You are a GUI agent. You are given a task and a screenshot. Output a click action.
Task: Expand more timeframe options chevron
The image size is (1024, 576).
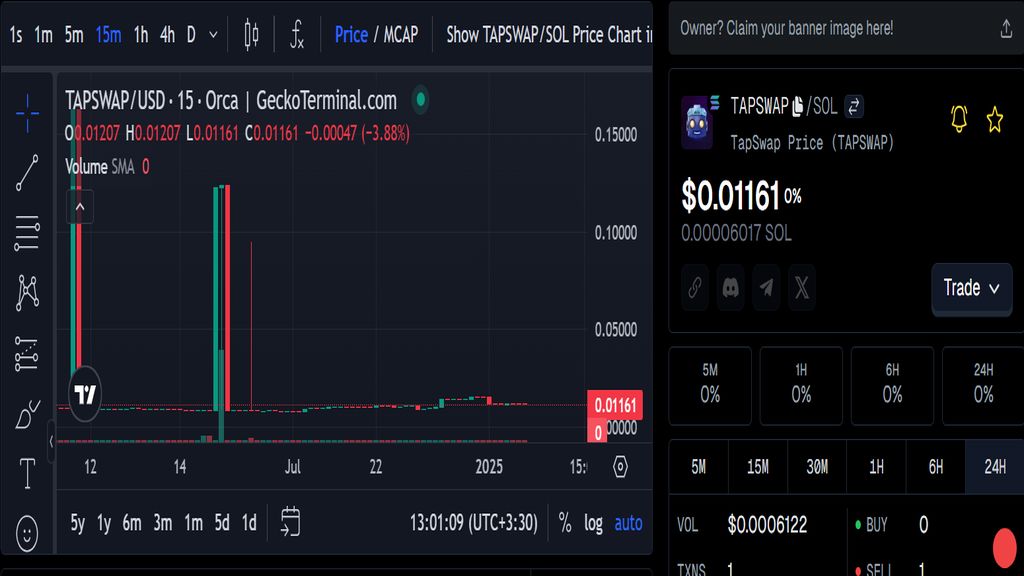[213, 35]
